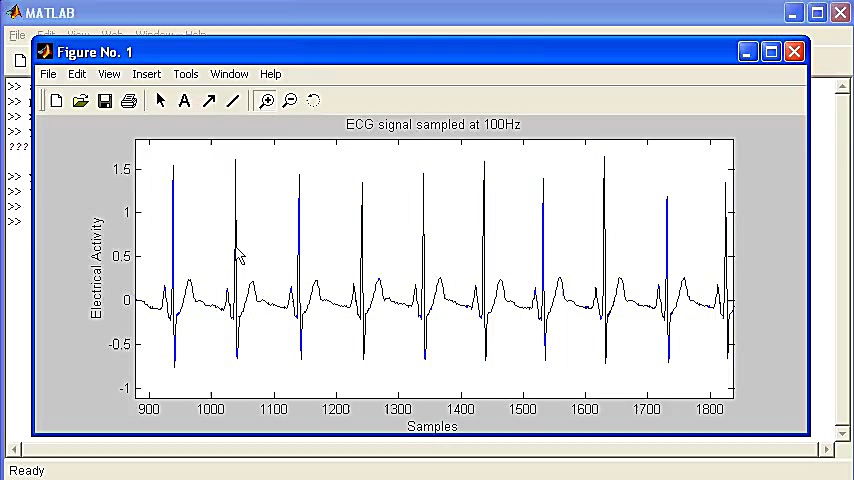
Task: Click the '???' error line in command window
Action: click(19, 147)
